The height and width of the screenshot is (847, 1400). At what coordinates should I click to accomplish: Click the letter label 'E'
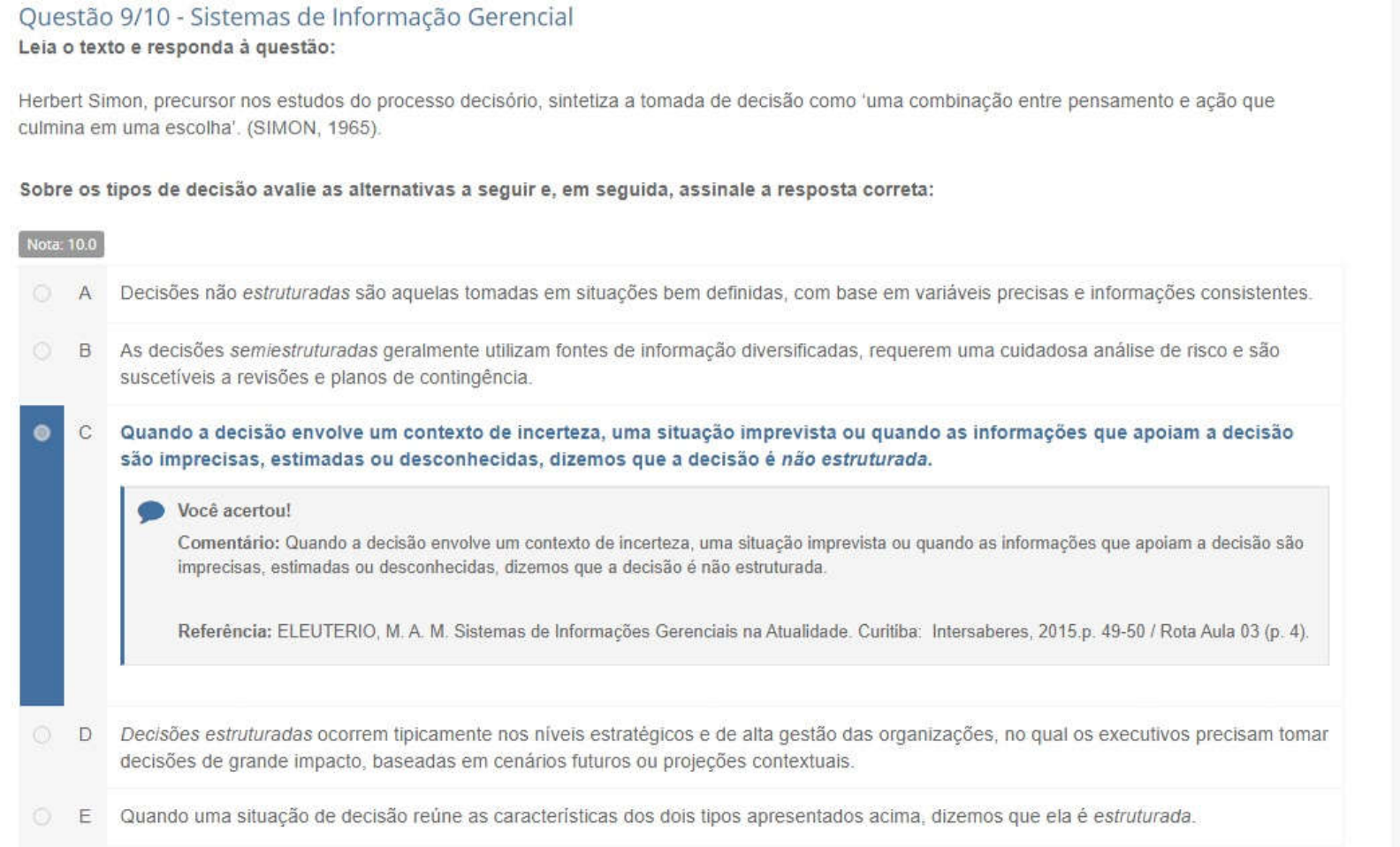(85, 816)
